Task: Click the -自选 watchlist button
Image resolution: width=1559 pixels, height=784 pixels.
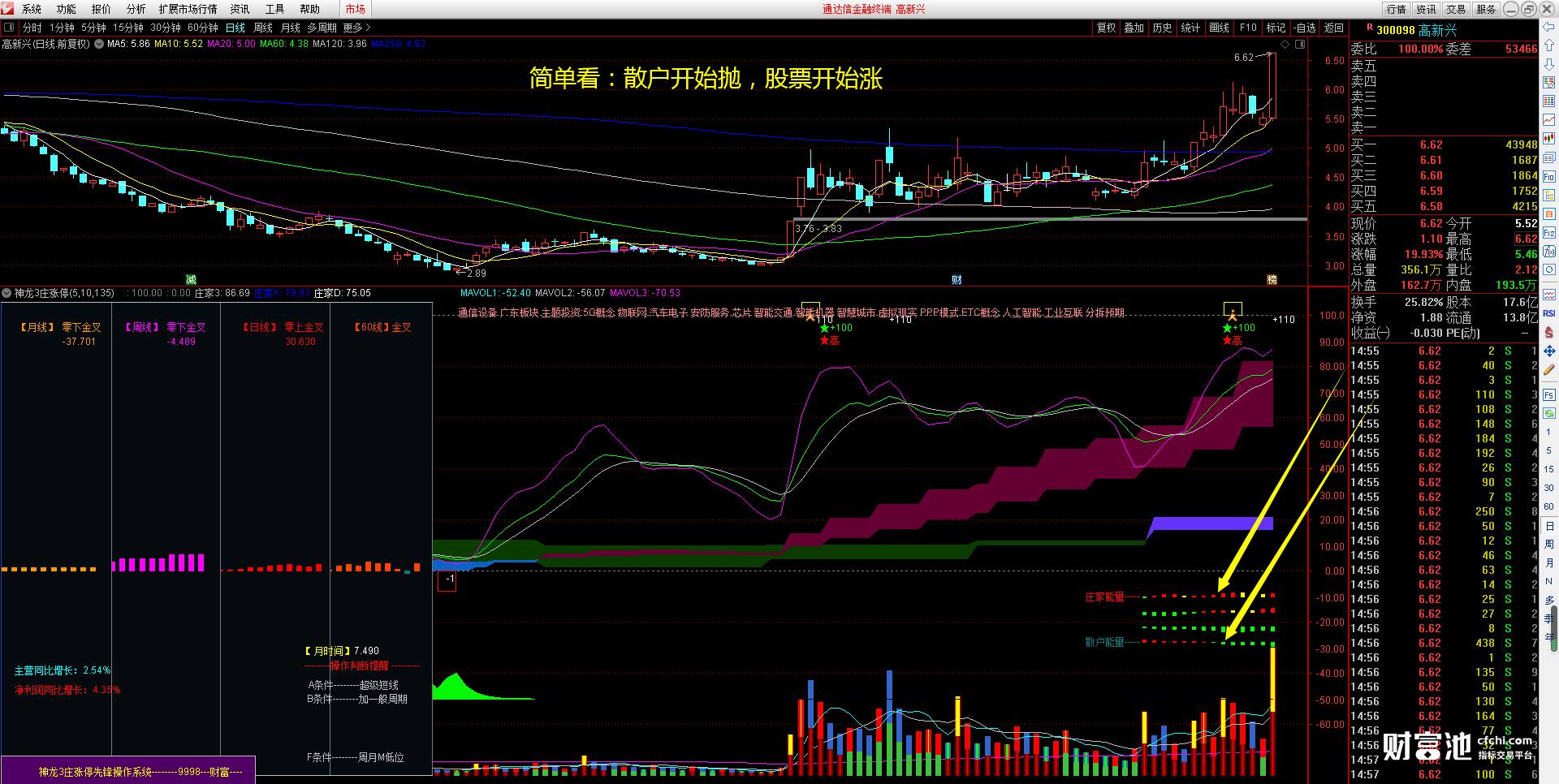Action: click(1305, 28)
